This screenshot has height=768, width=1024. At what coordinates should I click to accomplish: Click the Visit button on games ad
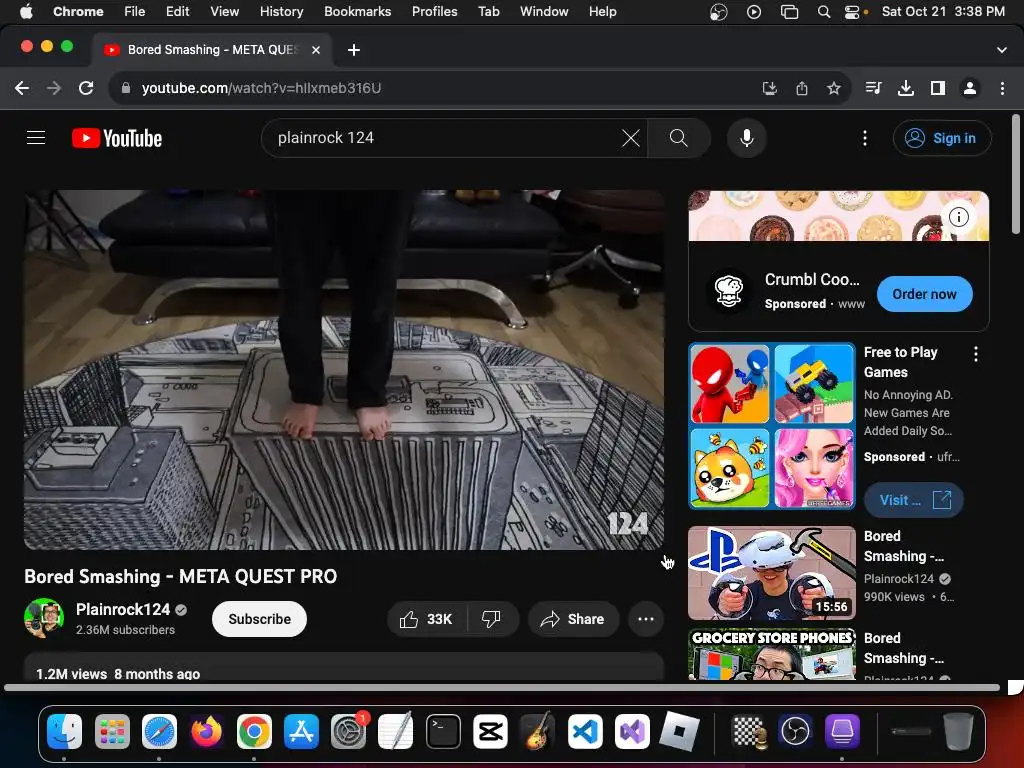coord(913,500)
